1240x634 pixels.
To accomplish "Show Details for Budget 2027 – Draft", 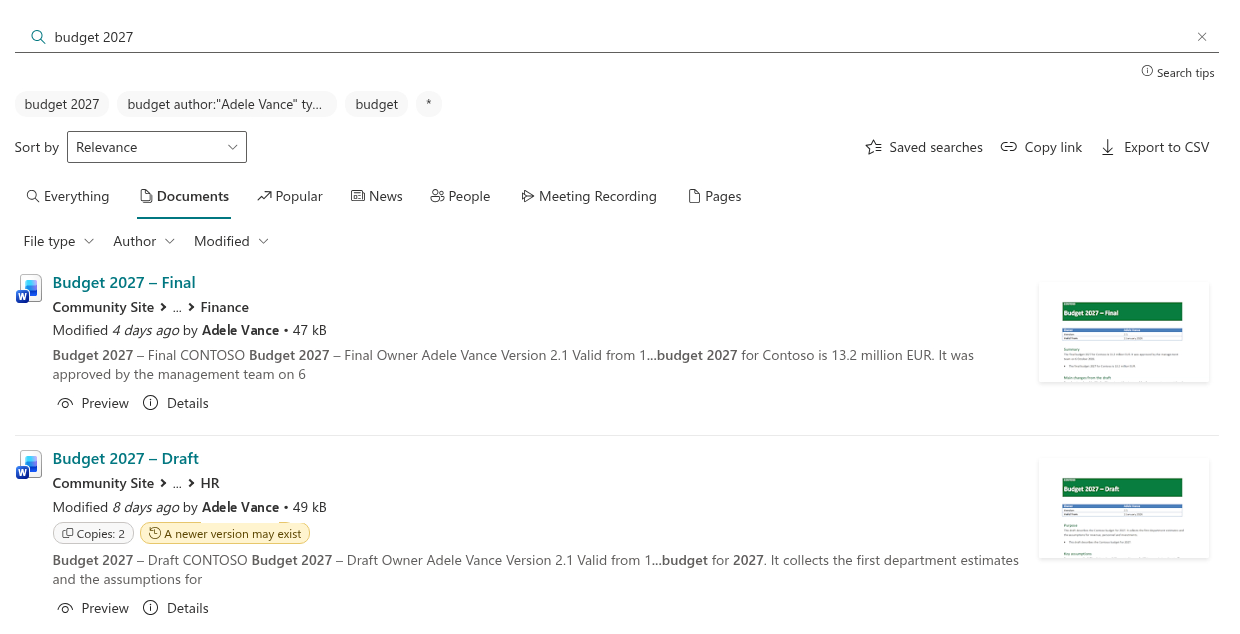I will 176,608.
